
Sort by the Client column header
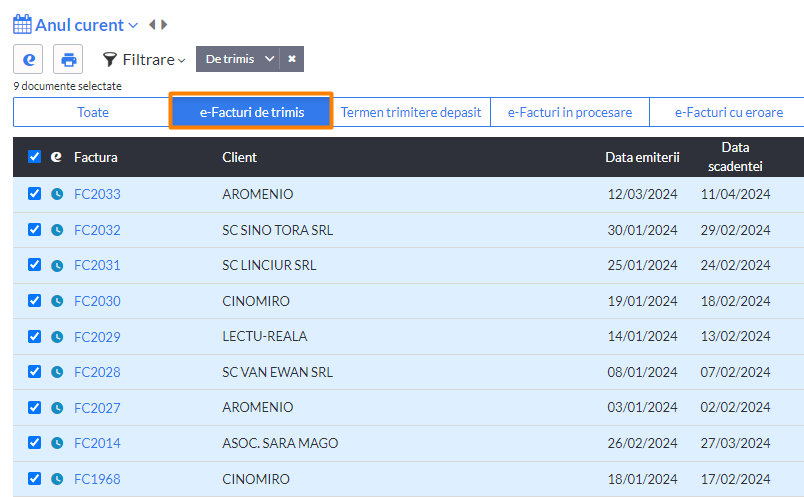pos(239,157)
